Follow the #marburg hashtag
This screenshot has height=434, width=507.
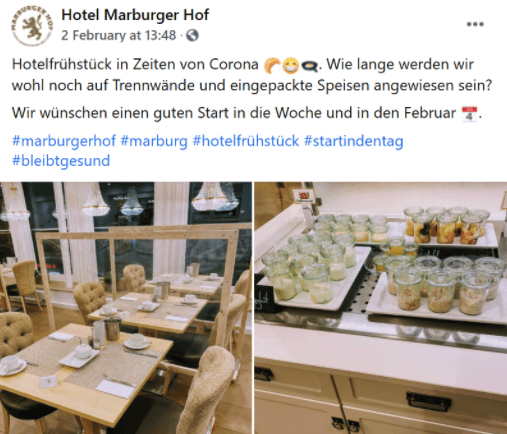pyautogui.click(x=154, y=141)
